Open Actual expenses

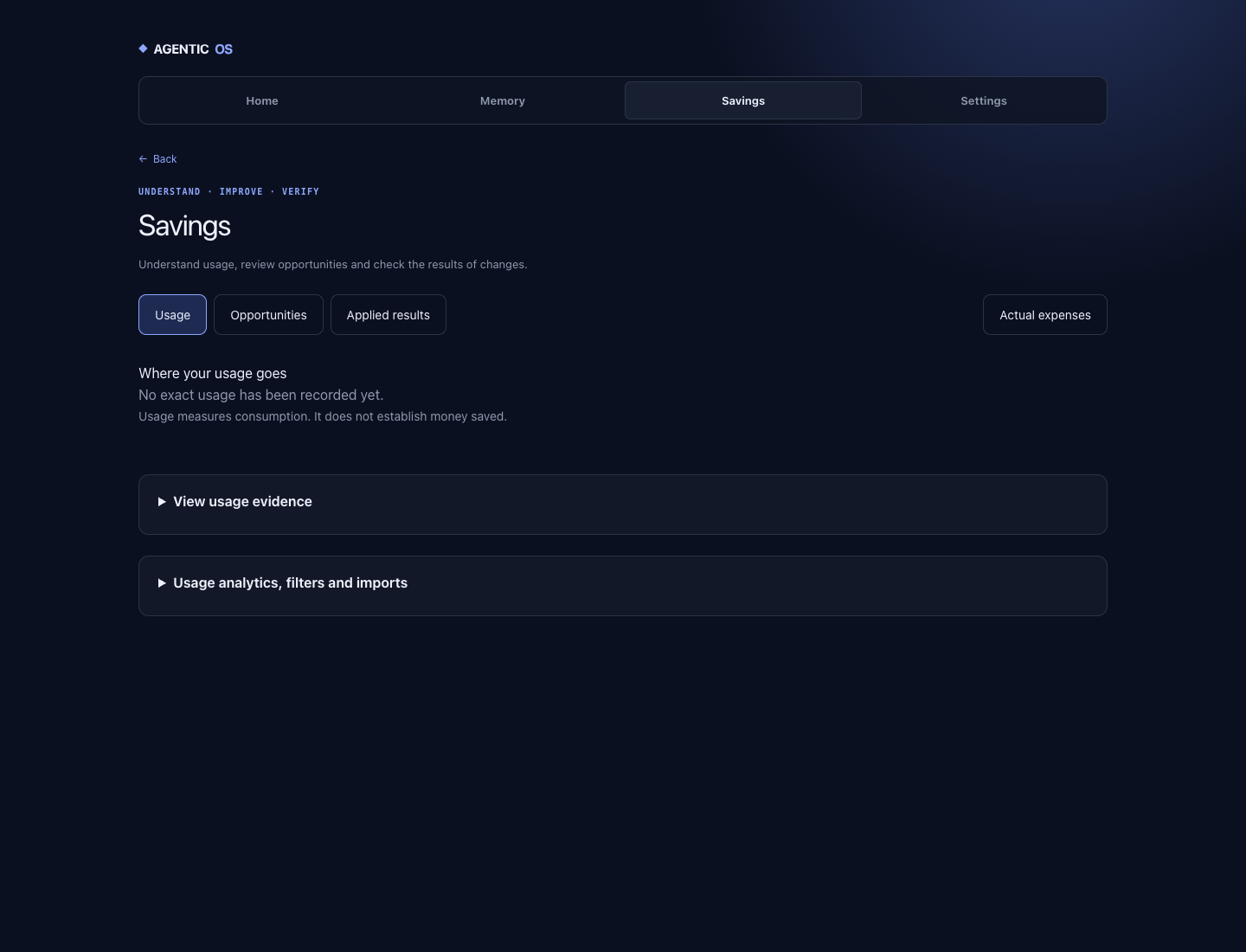click(1044, 314)
